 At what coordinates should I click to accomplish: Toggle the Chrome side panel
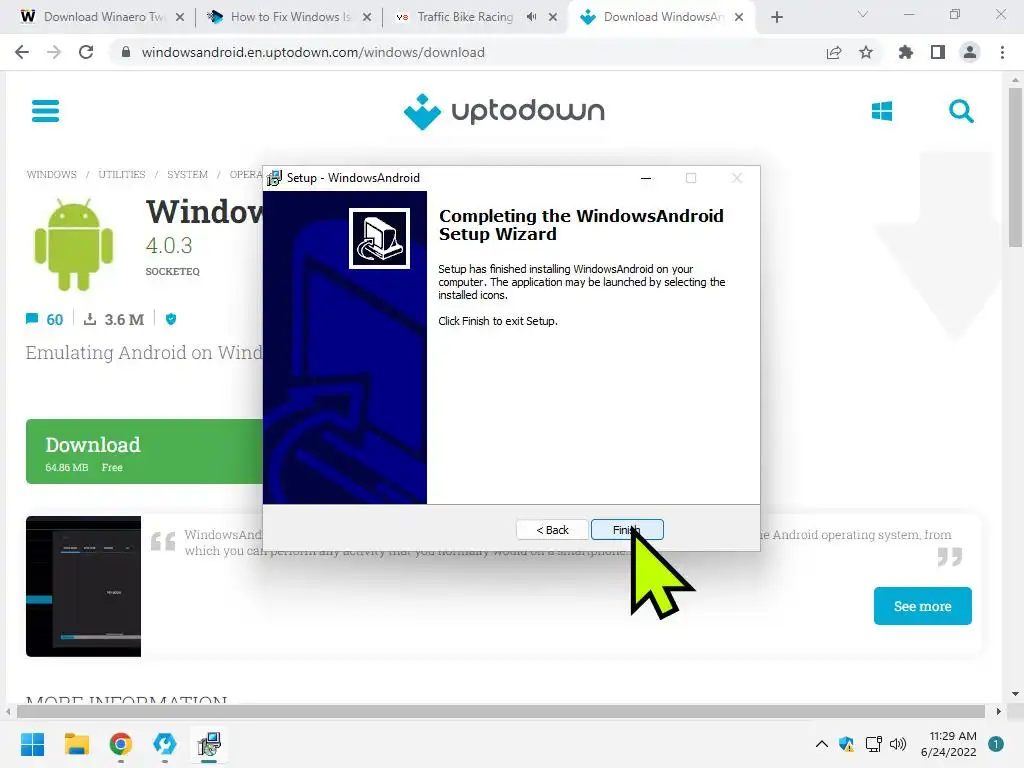938,52
